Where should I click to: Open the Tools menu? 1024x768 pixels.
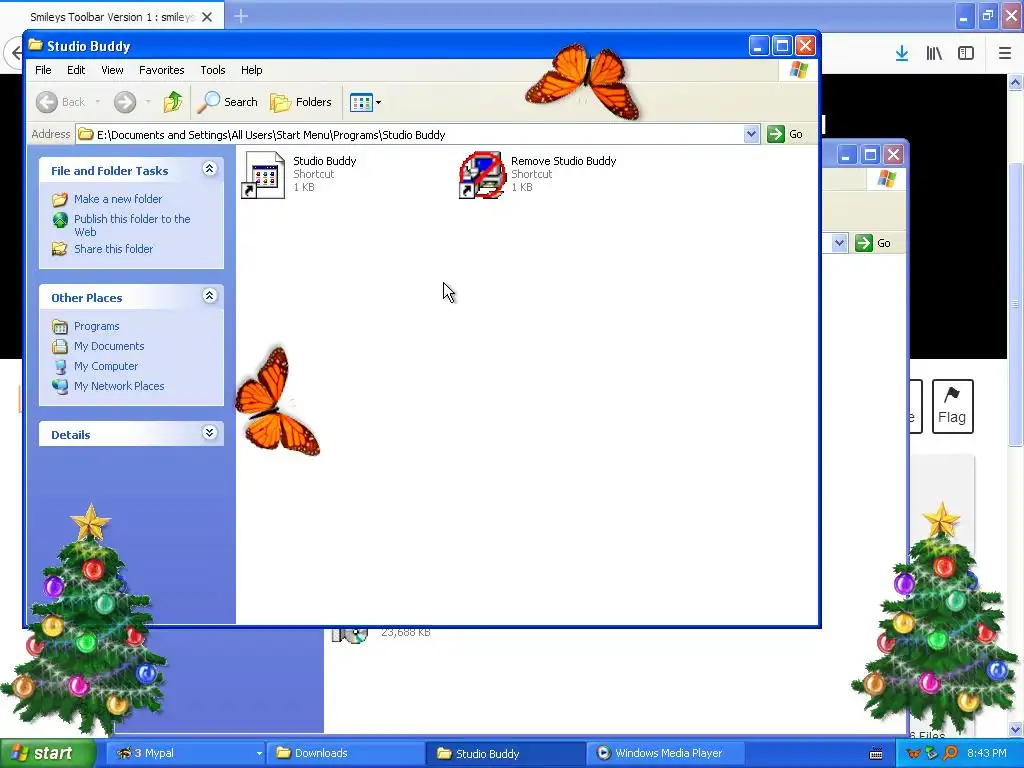coord(213,70)
